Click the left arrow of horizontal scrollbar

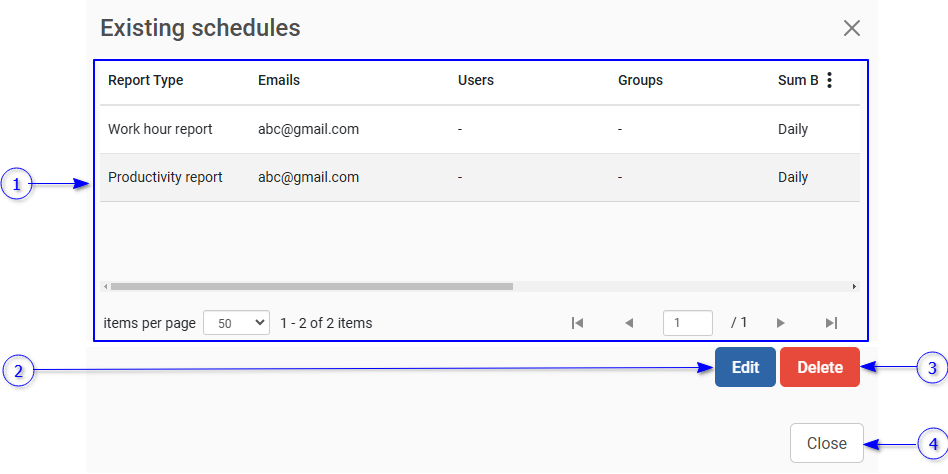[105, 287]
